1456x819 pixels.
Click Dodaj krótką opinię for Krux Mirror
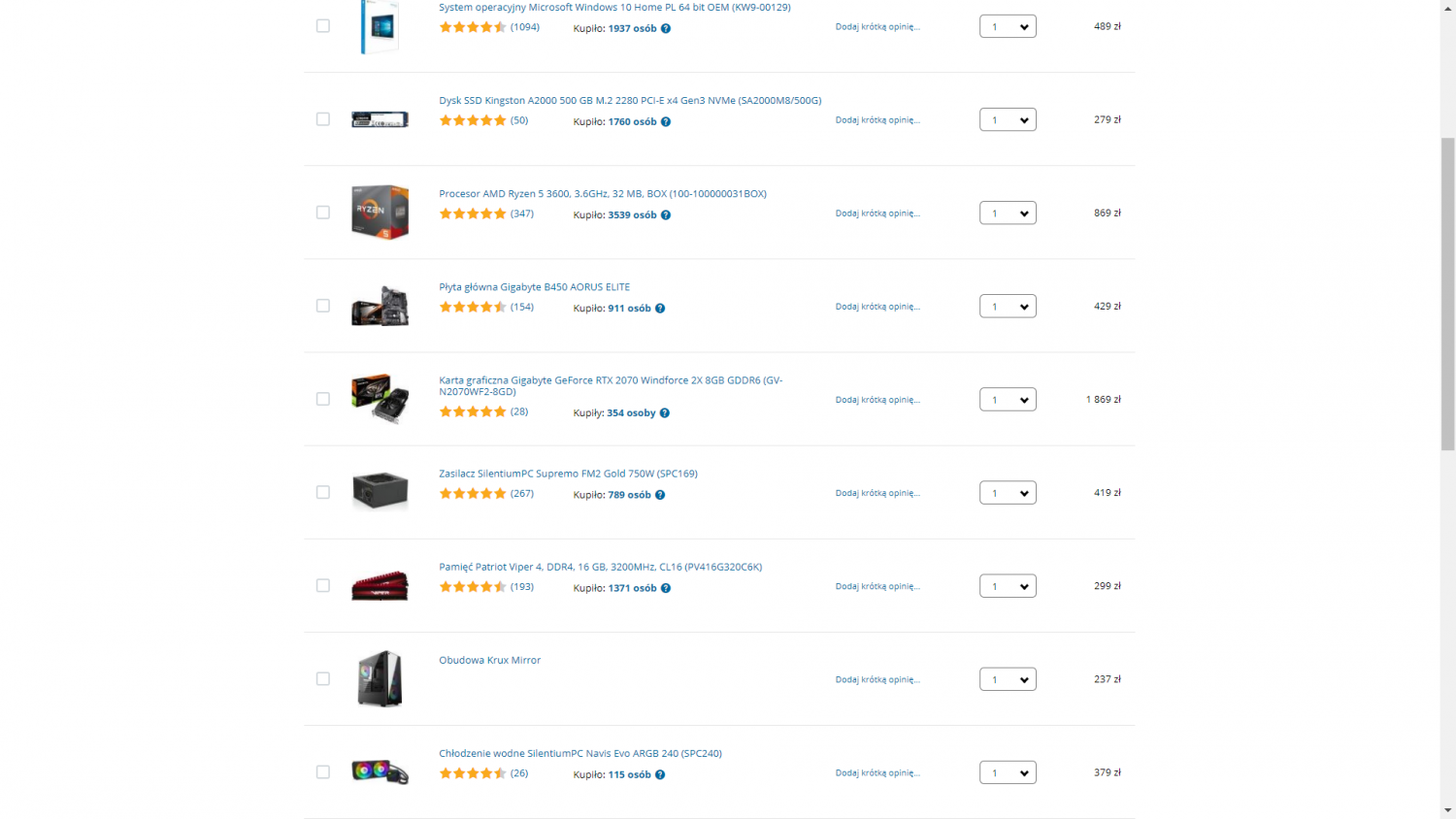(x=877, y=679)
